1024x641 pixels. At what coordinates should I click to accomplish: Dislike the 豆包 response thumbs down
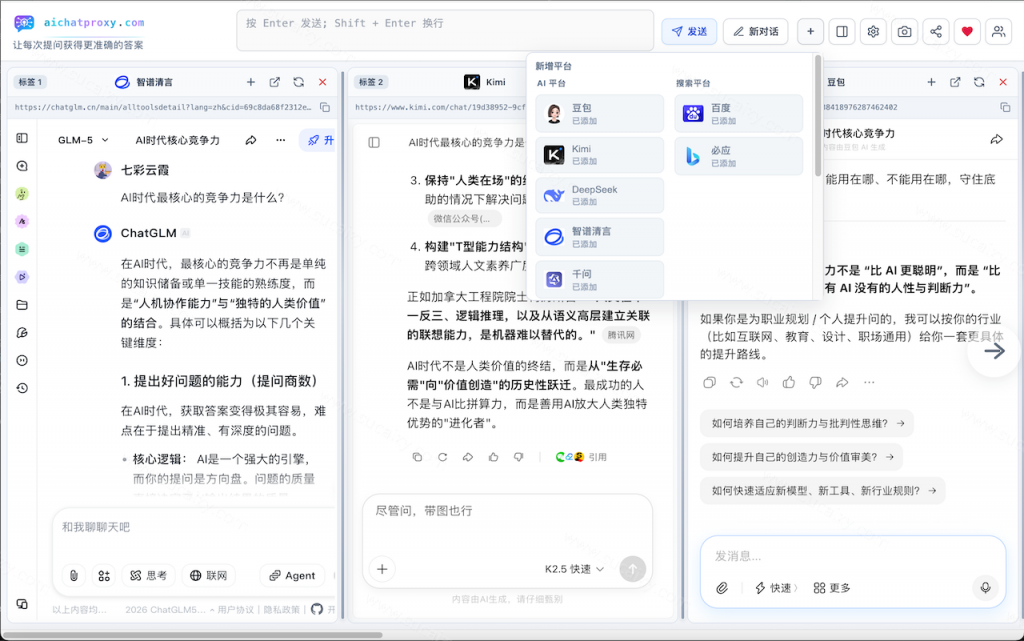tap(815, 383)
